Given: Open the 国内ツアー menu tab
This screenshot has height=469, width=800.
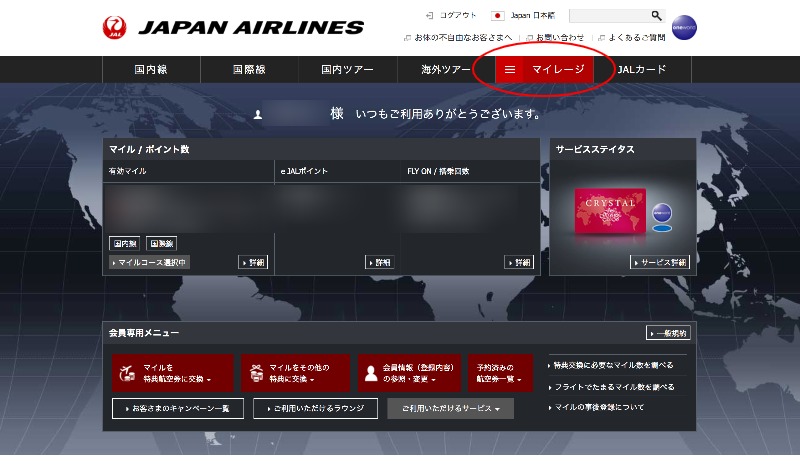Looking at the screenshot, I should coord(347,69).
